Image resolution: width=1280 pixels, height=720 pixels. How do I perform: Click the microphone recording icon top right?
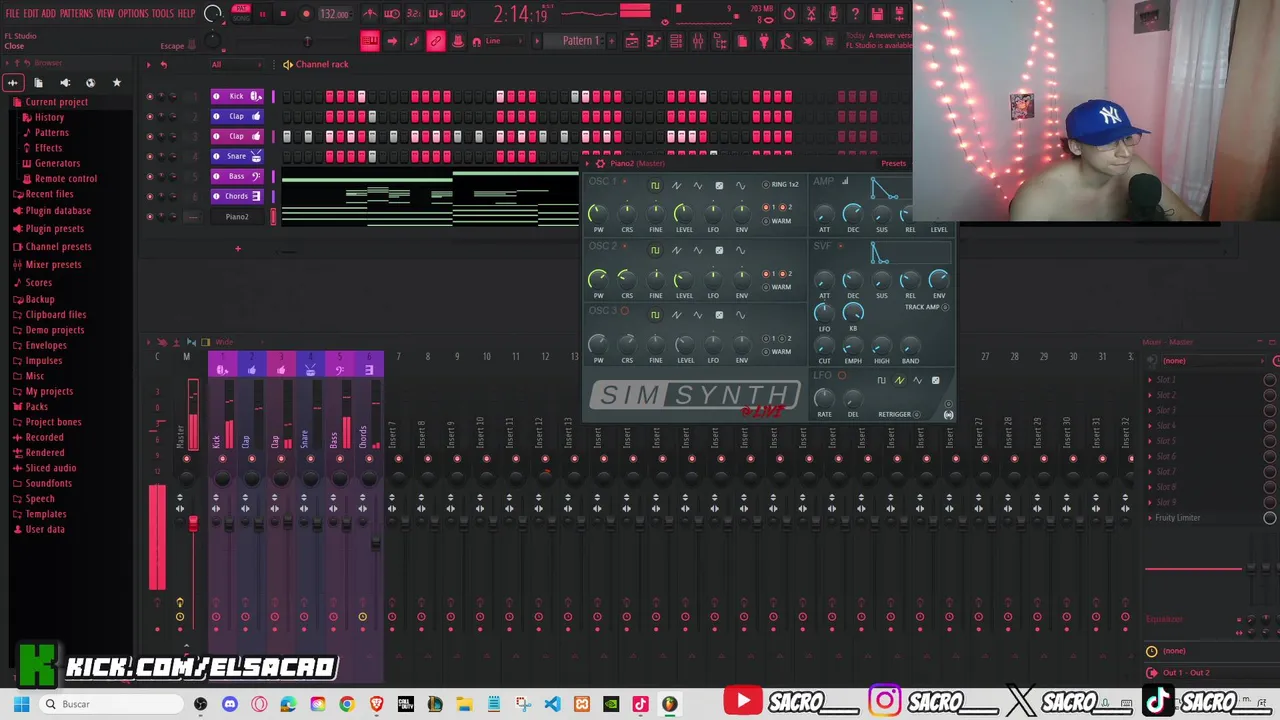click(834, 14)
